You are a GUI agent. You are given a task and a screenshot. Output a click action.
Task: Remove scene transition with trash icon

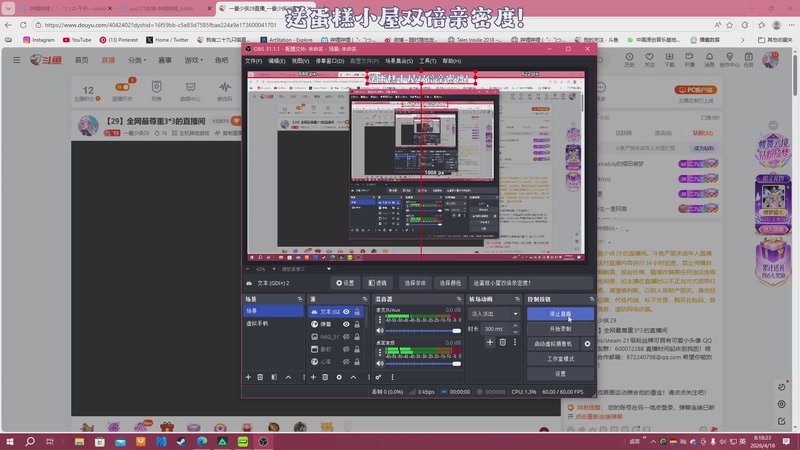(503, 342)
